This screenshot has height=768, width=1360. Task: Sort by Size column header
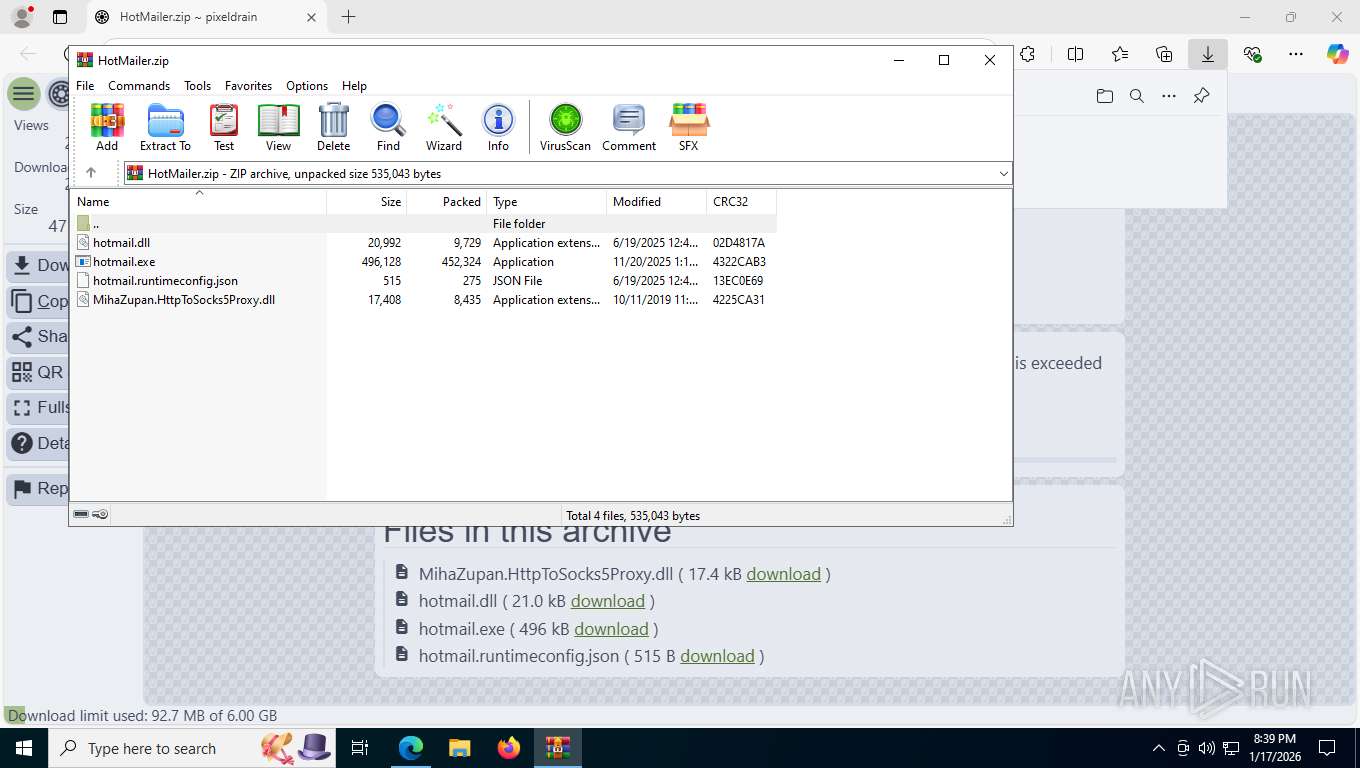point(366,201)
